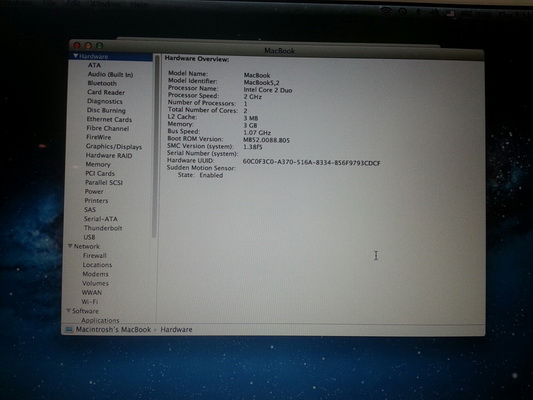The image size is (533, 400).
Task: Click Macintrosh's MacBook in path bar
Action: (114, 329)
